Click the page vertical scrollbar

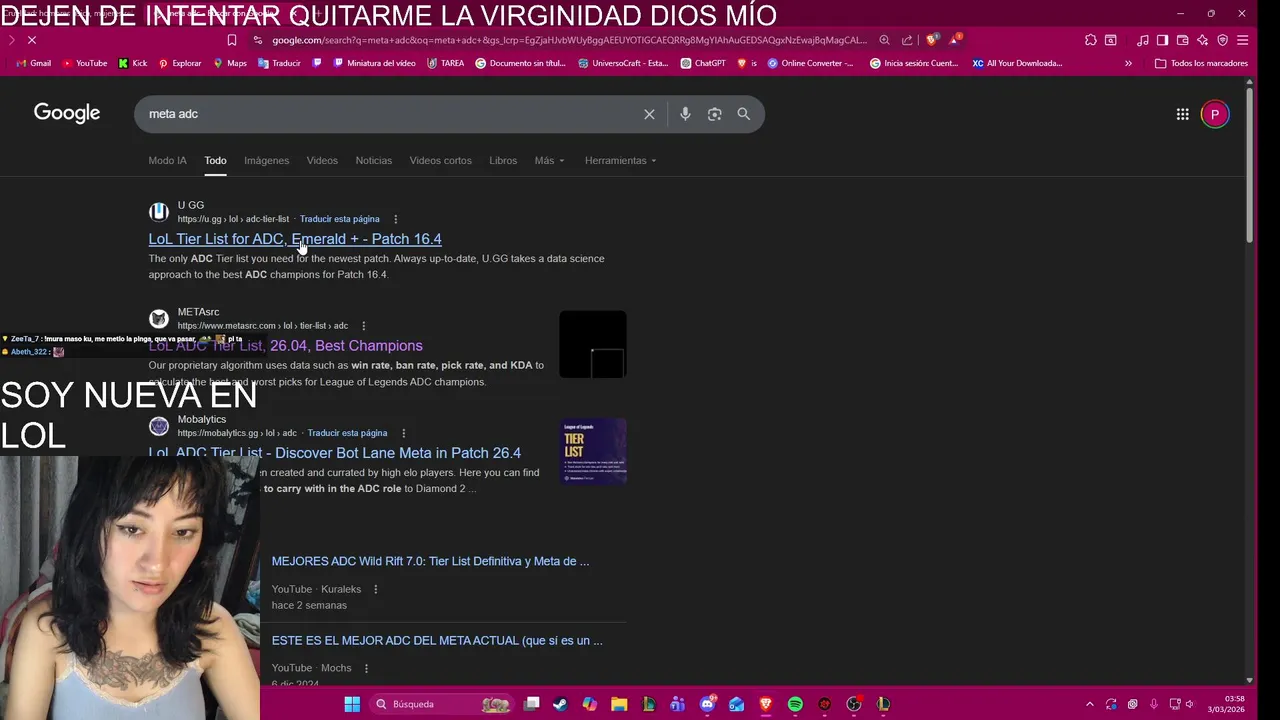[x=1250, y=165]
